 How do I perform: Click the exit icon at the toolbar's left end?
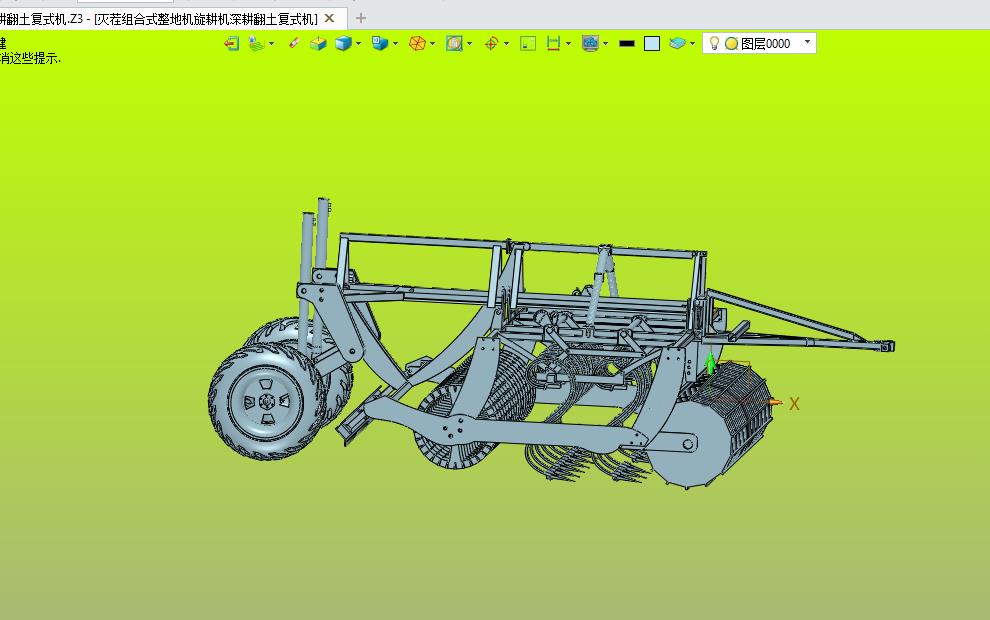pos(231,43)
